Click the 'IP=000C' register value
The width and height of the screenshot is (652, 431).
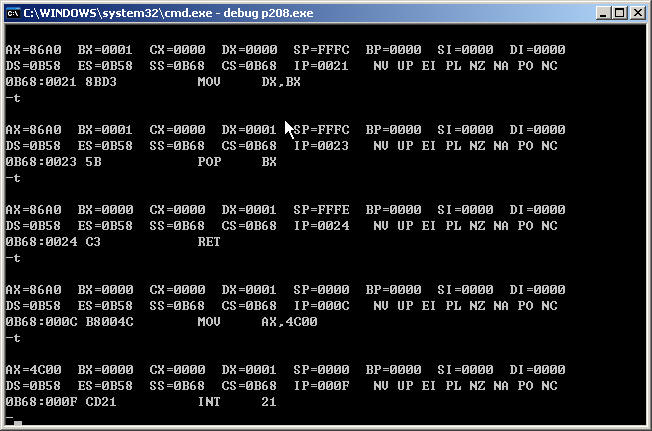click(321, 306)
